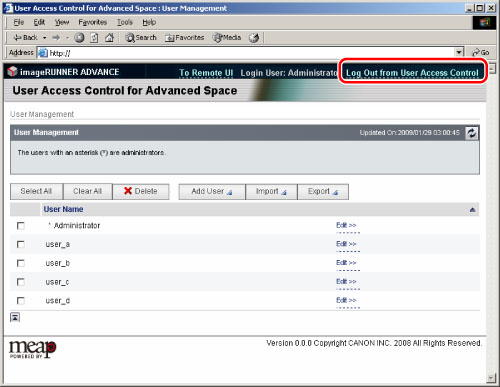
Task: Click the scrollbar up arrow
Action: pos(492,68)
